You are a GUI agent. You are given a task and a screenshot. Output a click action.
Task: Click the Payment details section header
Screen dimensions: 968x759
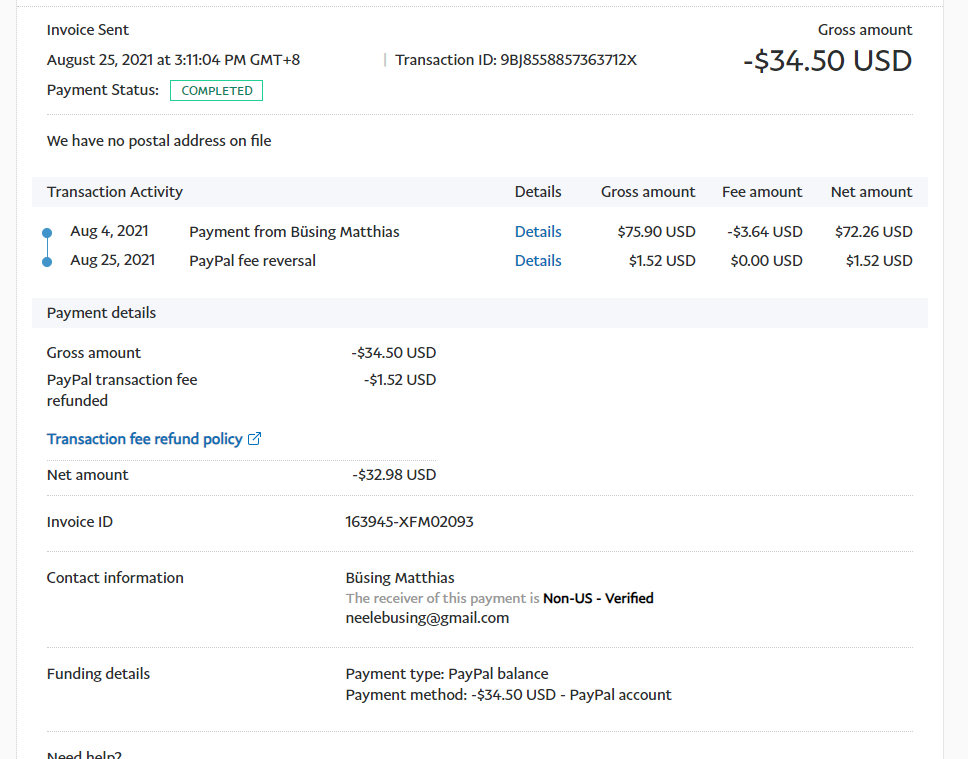coord(101,313)
